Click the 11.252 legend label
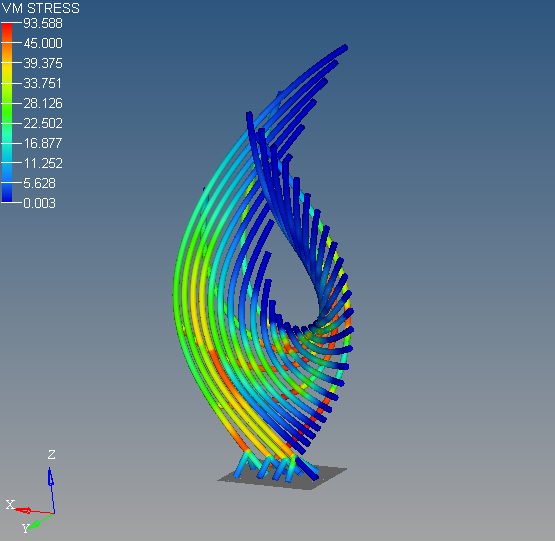The width and height of the screenshot is (555, 541). pyautogui.click(x=43, y=163)
